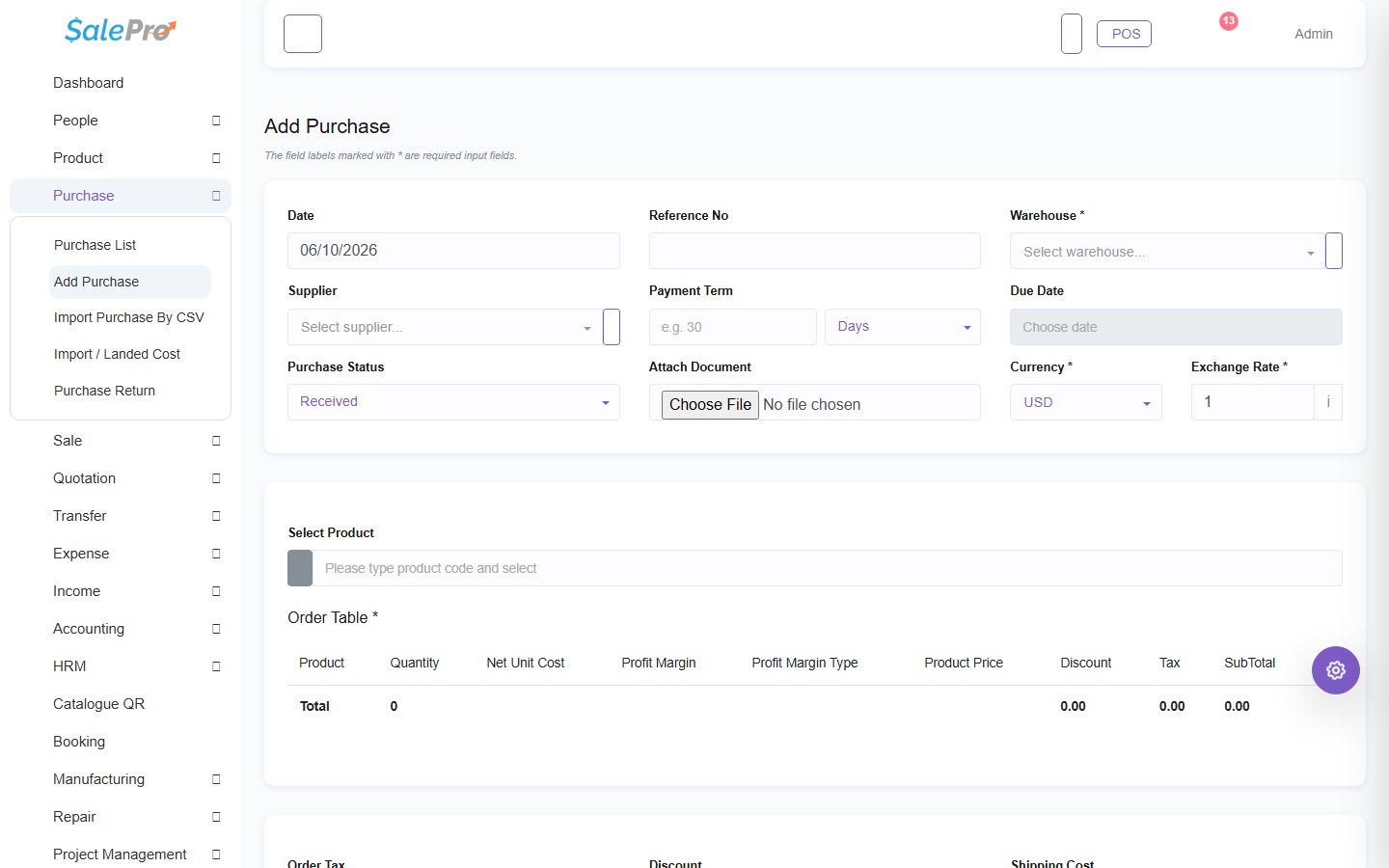The image size is (1389, 868).
Task: Open Purchase Return
Action: (x=130, y=391)
